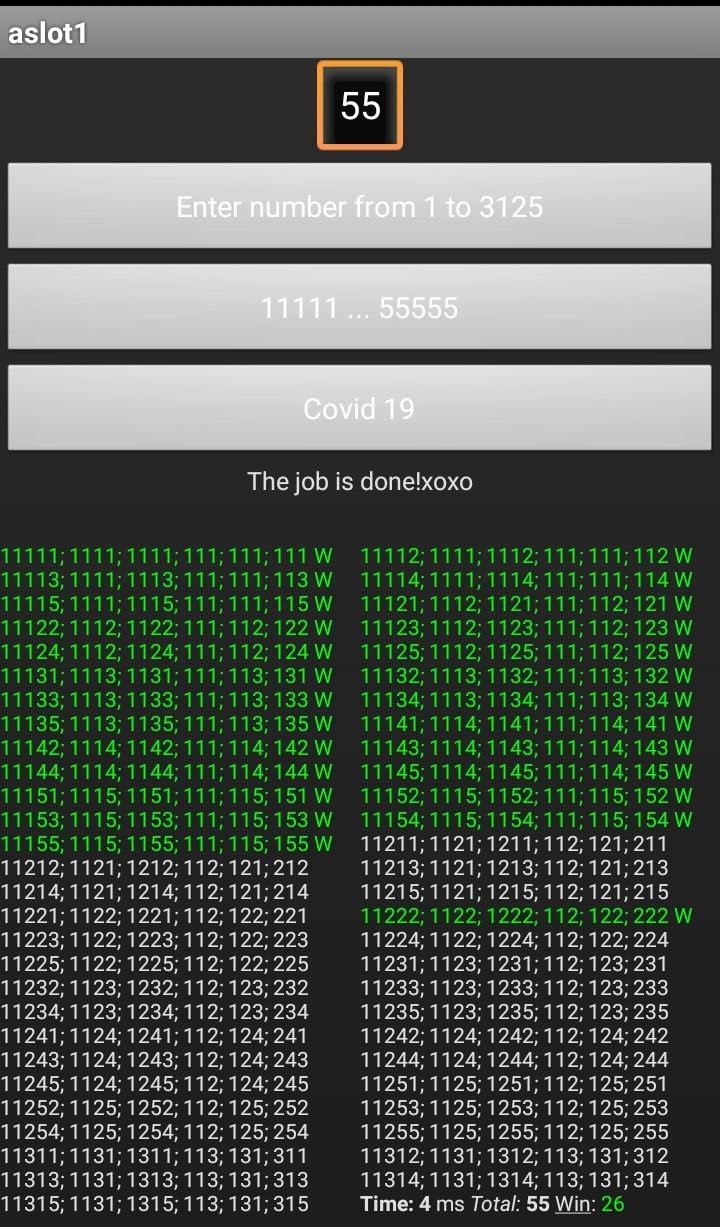
Task: Select the row starting with 11253
Action: click(514, 1107)
